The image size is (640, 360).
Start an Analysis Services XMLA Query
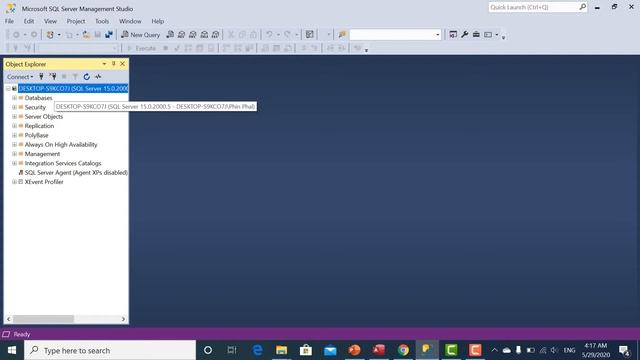(x=204, y=35)
